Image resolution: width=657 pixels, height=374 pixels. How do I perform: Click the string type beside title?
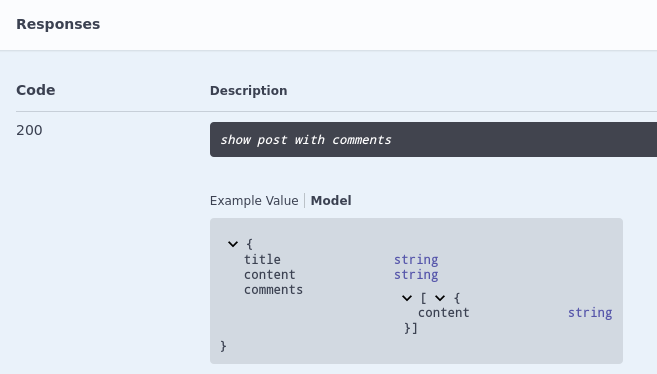pos(416,260)
